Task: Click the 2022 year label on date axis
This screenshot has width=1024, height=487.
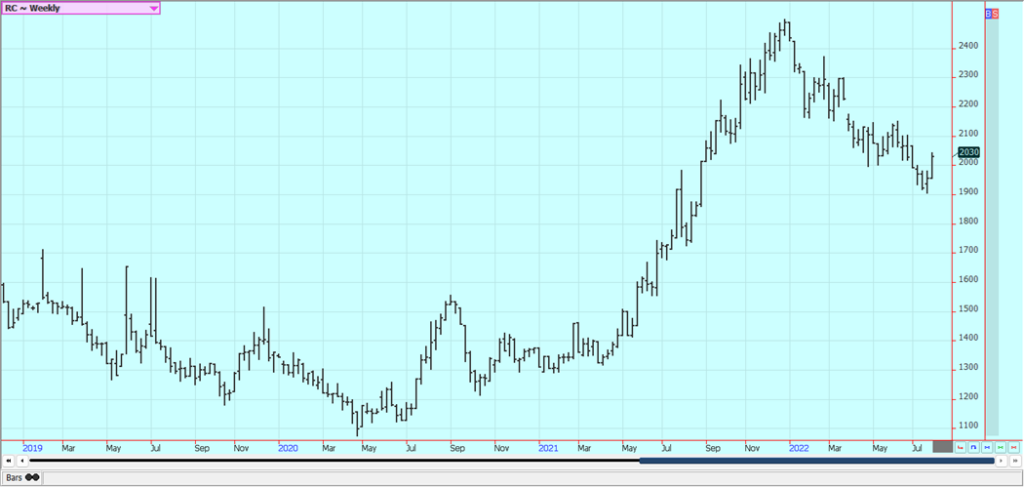Action: (799, 448)
